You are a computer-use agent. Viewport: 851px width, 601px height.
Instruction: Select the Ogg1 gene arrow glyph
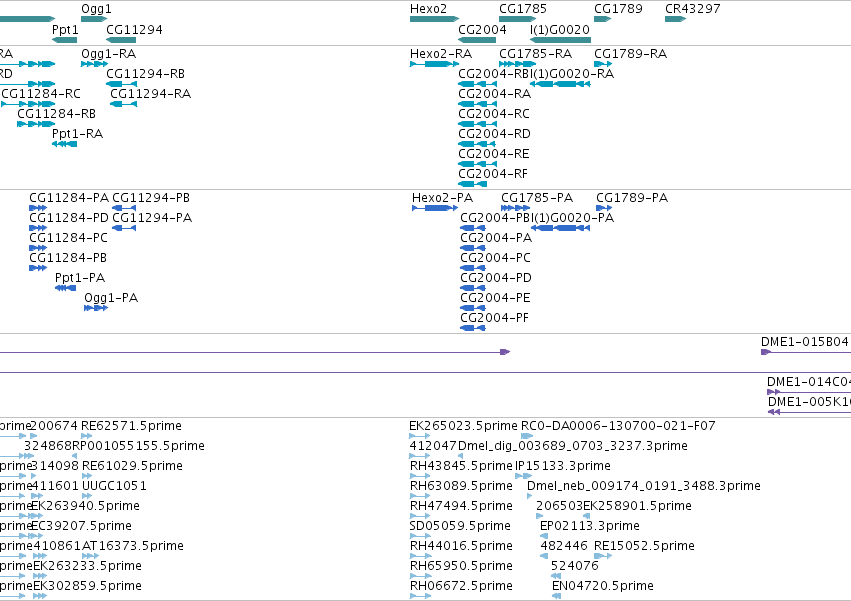coord(94,19)
